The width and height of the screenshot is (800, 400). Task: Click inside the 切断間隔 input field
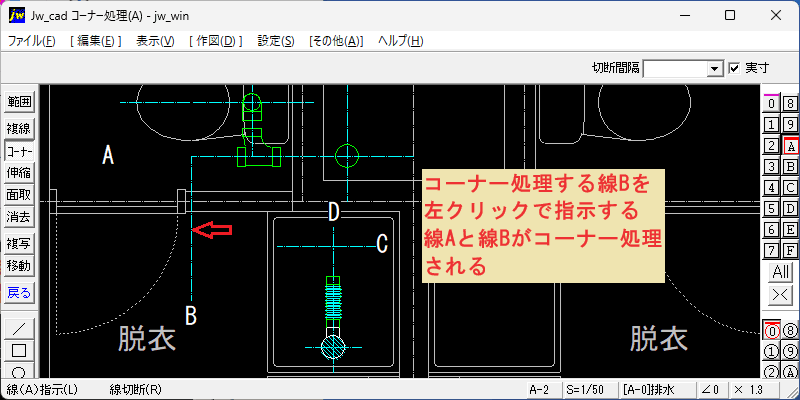tap(676, 68)
